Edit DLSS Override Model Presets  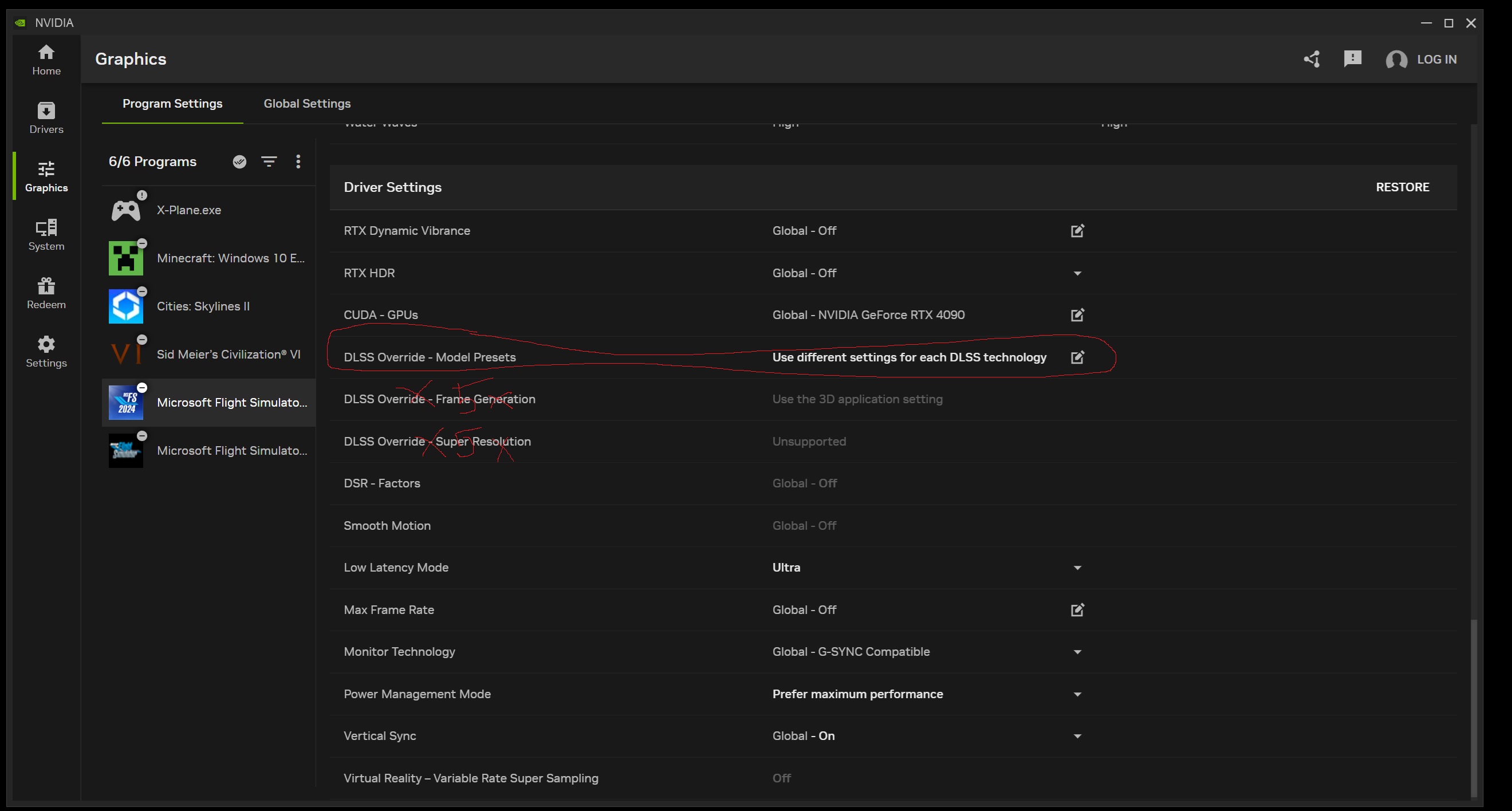point(1077,357)
